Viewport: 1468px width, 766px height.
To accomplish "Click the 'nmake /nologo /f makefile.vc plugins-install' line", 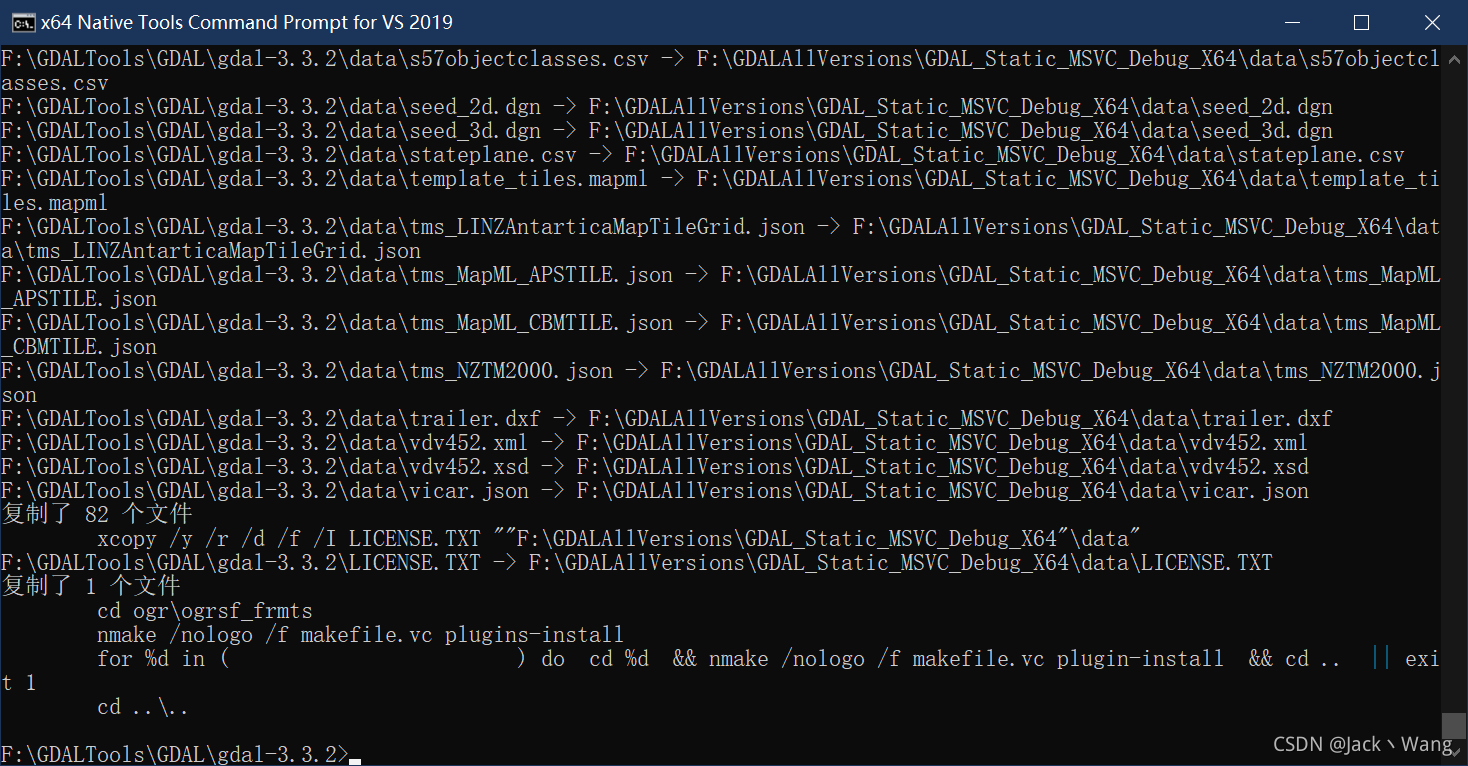I will pyautogui.click(x=360, y=635).
